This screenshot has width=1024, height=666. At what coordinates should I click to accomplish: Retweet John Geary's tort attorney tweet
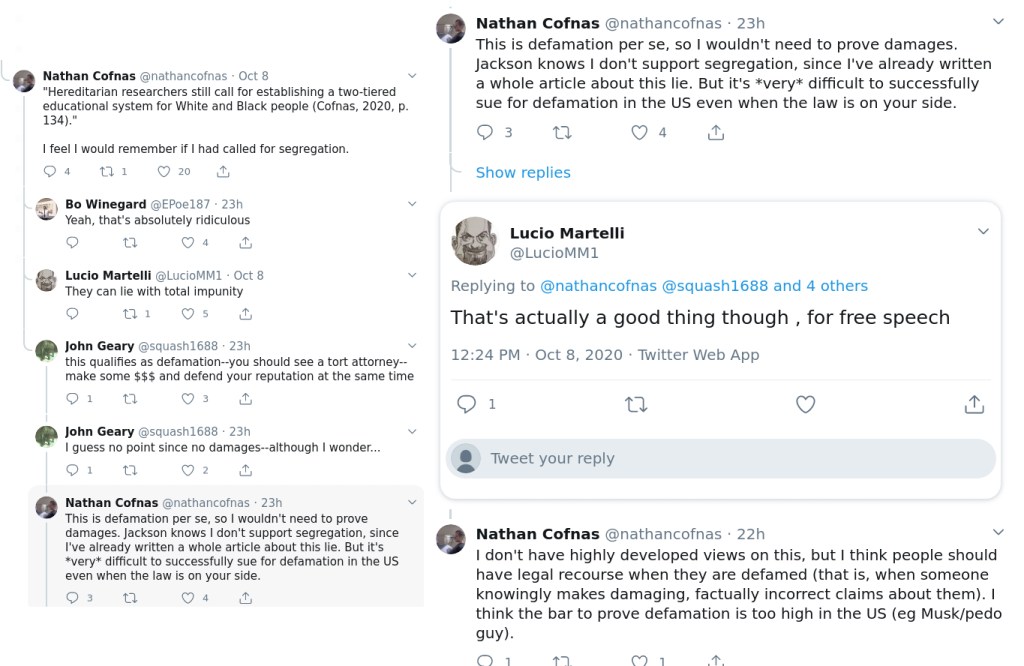pyautogui.click(x=130, y=399)
